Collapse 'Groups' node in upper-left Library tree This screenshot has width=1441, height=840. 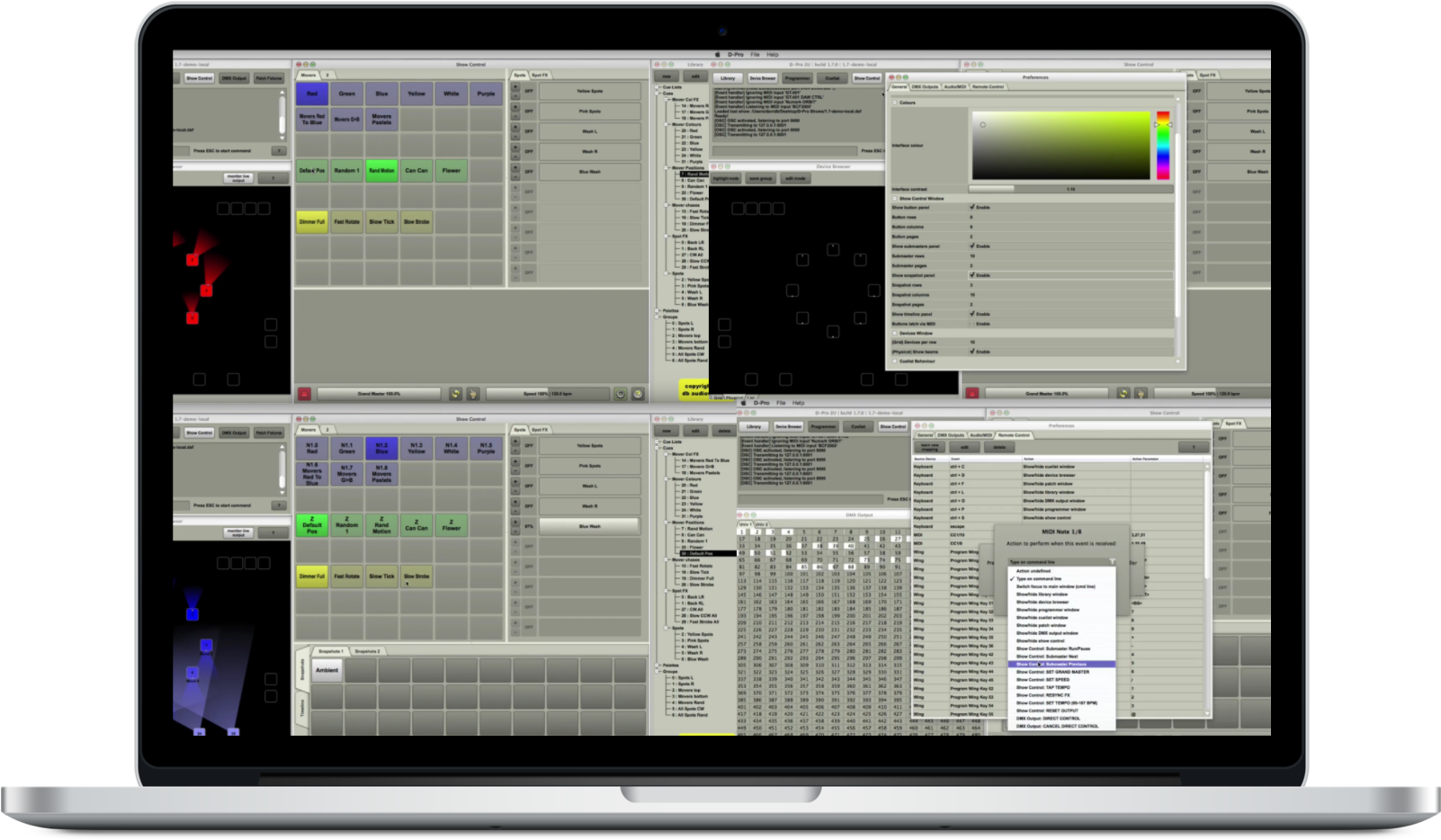point(658,317)
